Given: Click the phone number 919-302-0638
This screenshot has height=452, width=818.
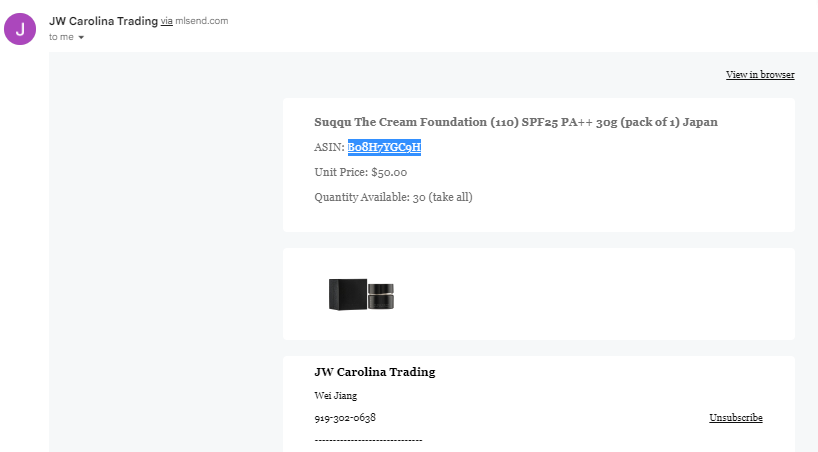Looking at the screenshot, I should (345, 418).
